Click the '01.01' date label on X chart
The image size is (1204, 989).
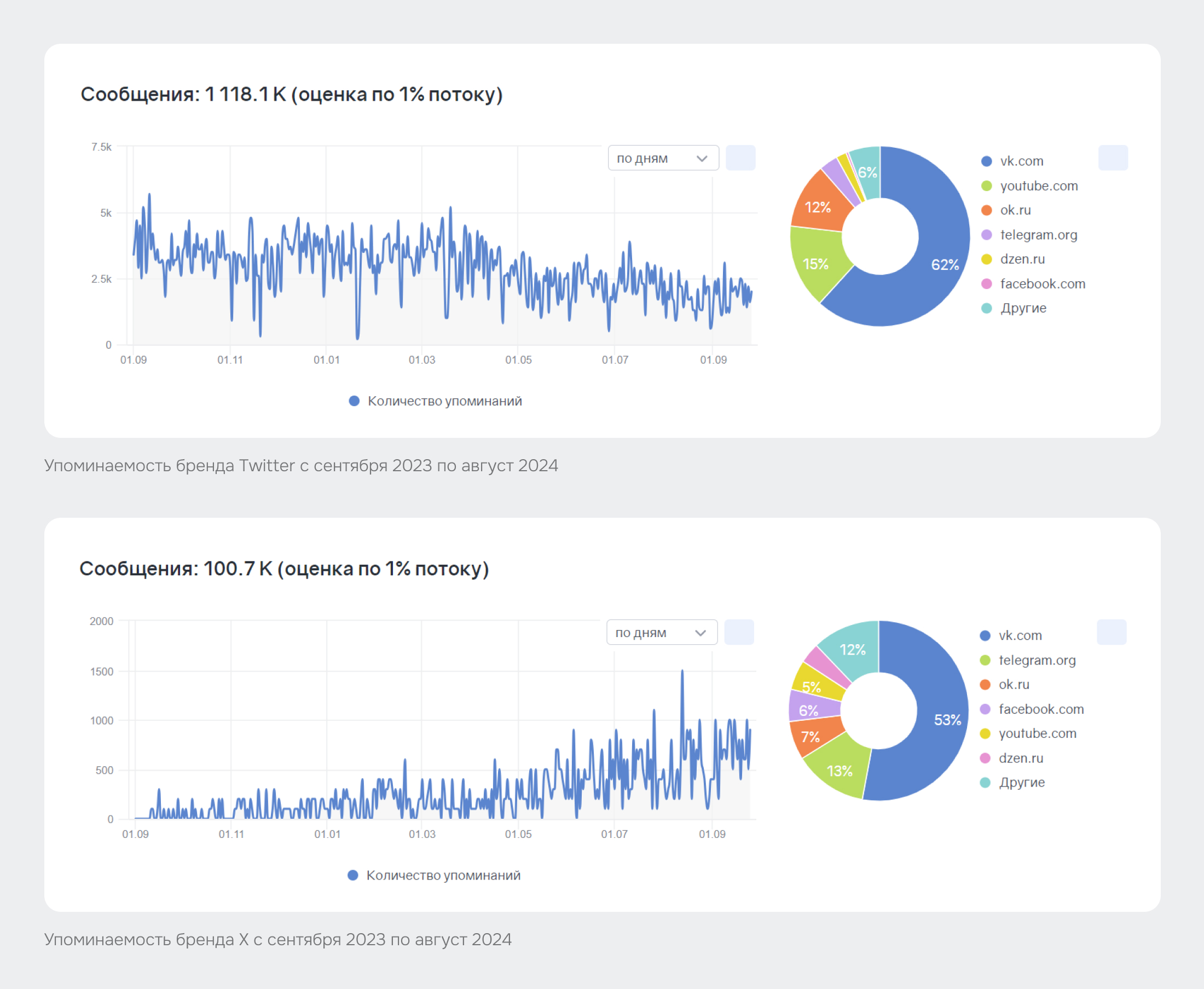(x=327, y=834)
